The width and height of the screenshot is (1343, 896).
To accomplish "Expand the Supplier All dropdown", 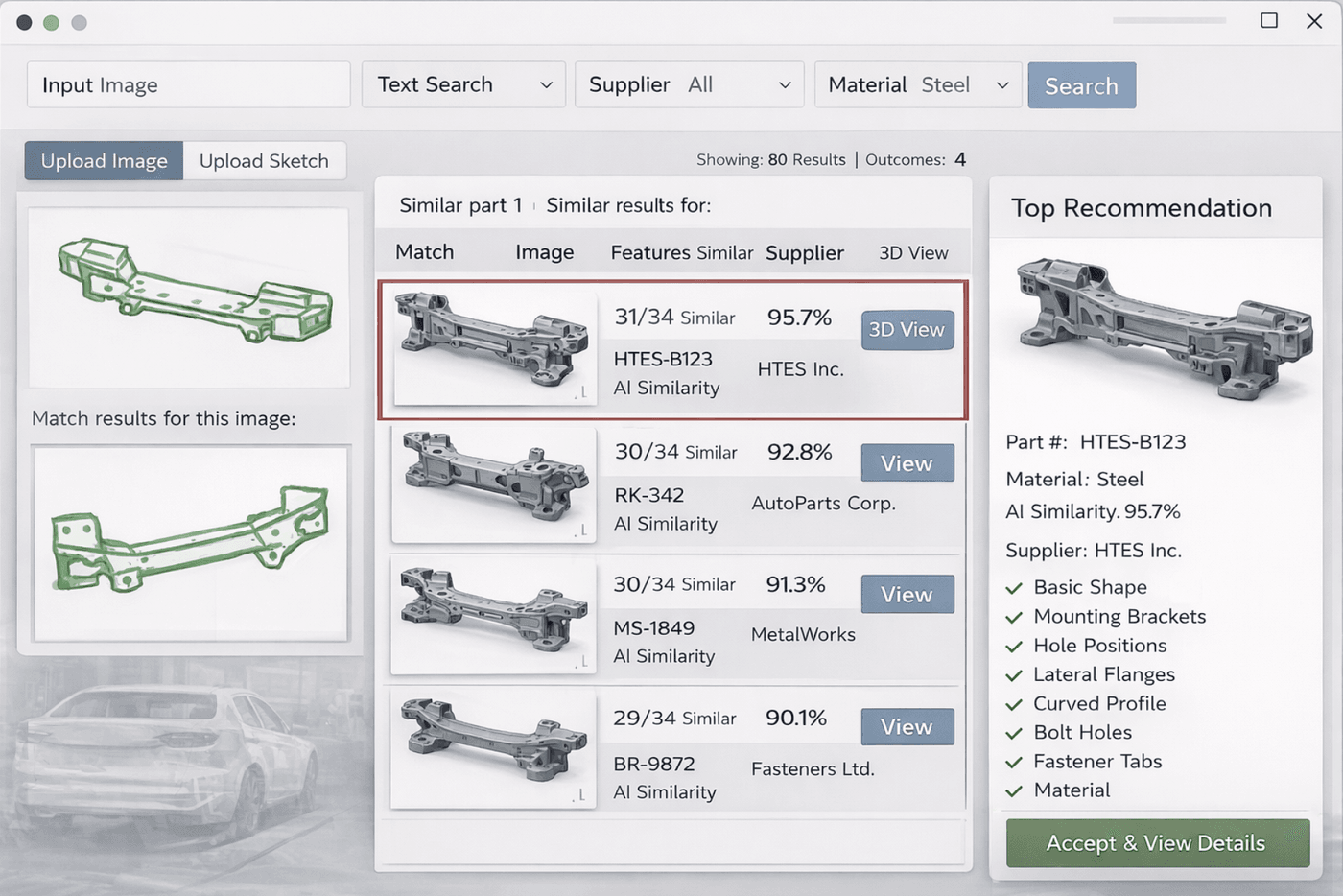I will (690, 85).
